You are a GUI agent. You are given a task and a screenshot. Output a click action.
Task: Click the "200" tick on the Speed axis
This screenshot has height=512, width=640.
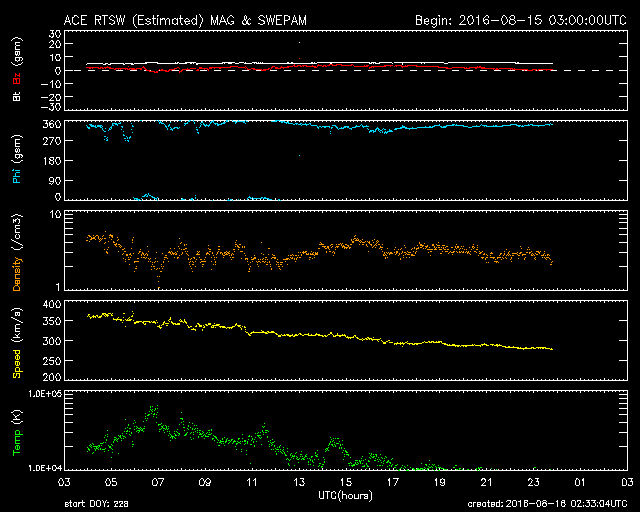(x=52, y=377)
